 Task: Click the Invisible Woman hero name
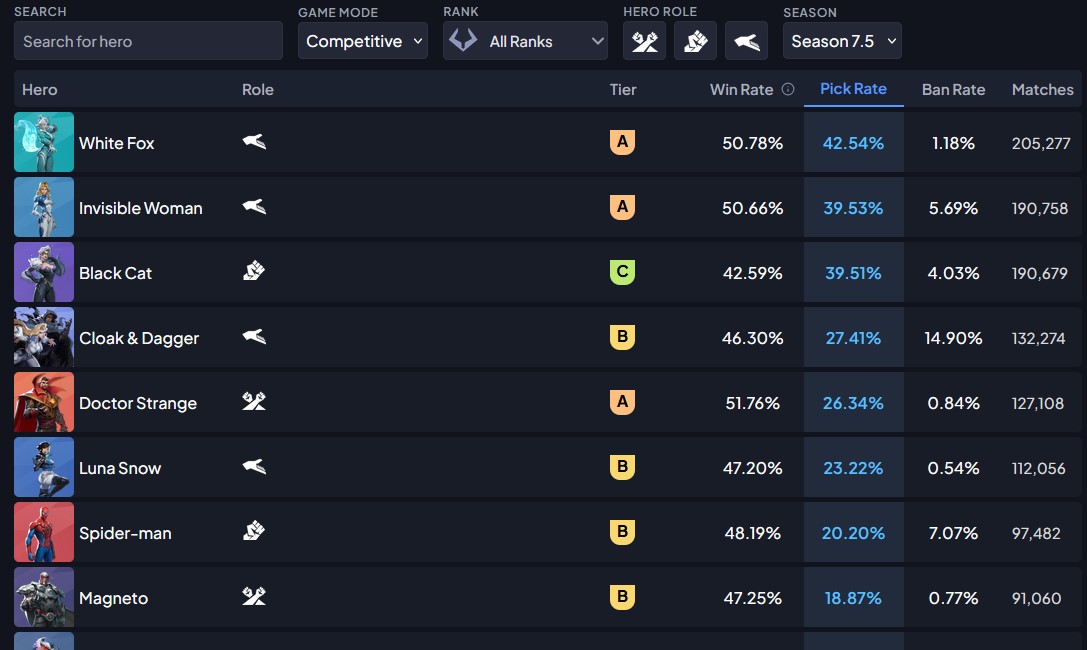[141, 208]
